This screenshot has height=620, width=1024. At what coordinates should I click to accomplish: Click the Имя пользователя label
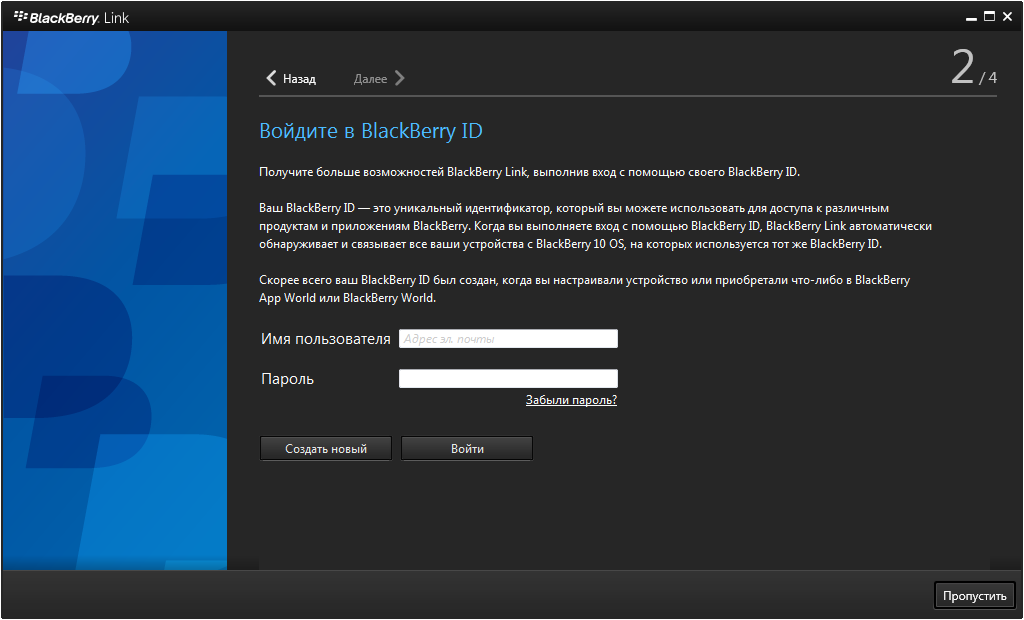(x=325, y=339)
